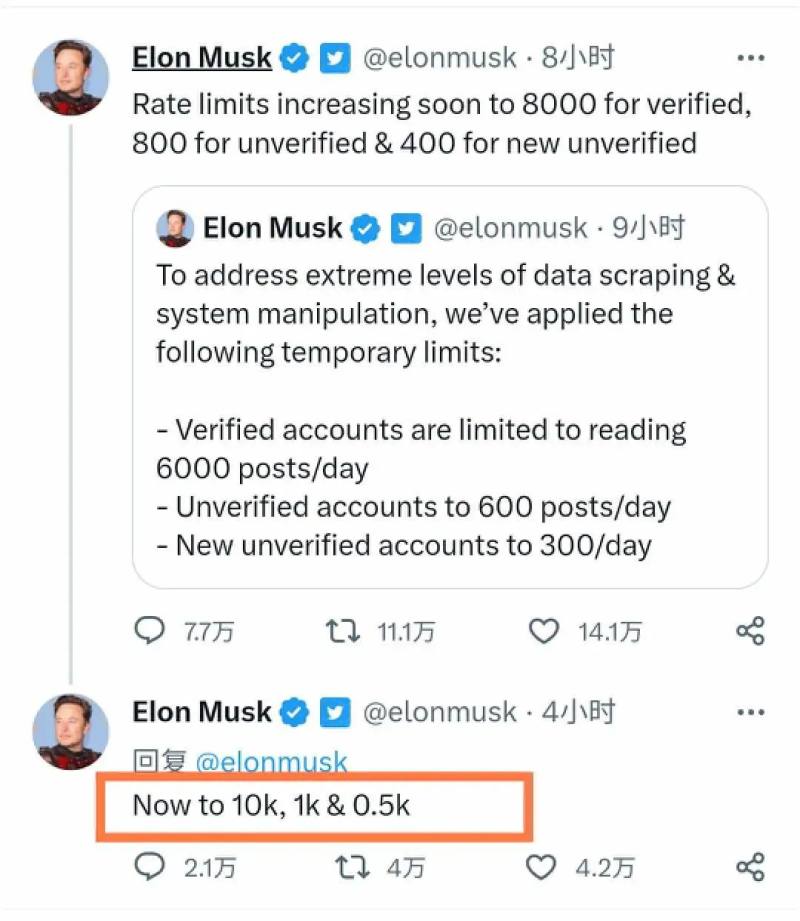Click the 'Now to 10k, 1k & 0.5k' text
Image resolution: width=800 pixels, height=921 pixels.
pos(271,806)
